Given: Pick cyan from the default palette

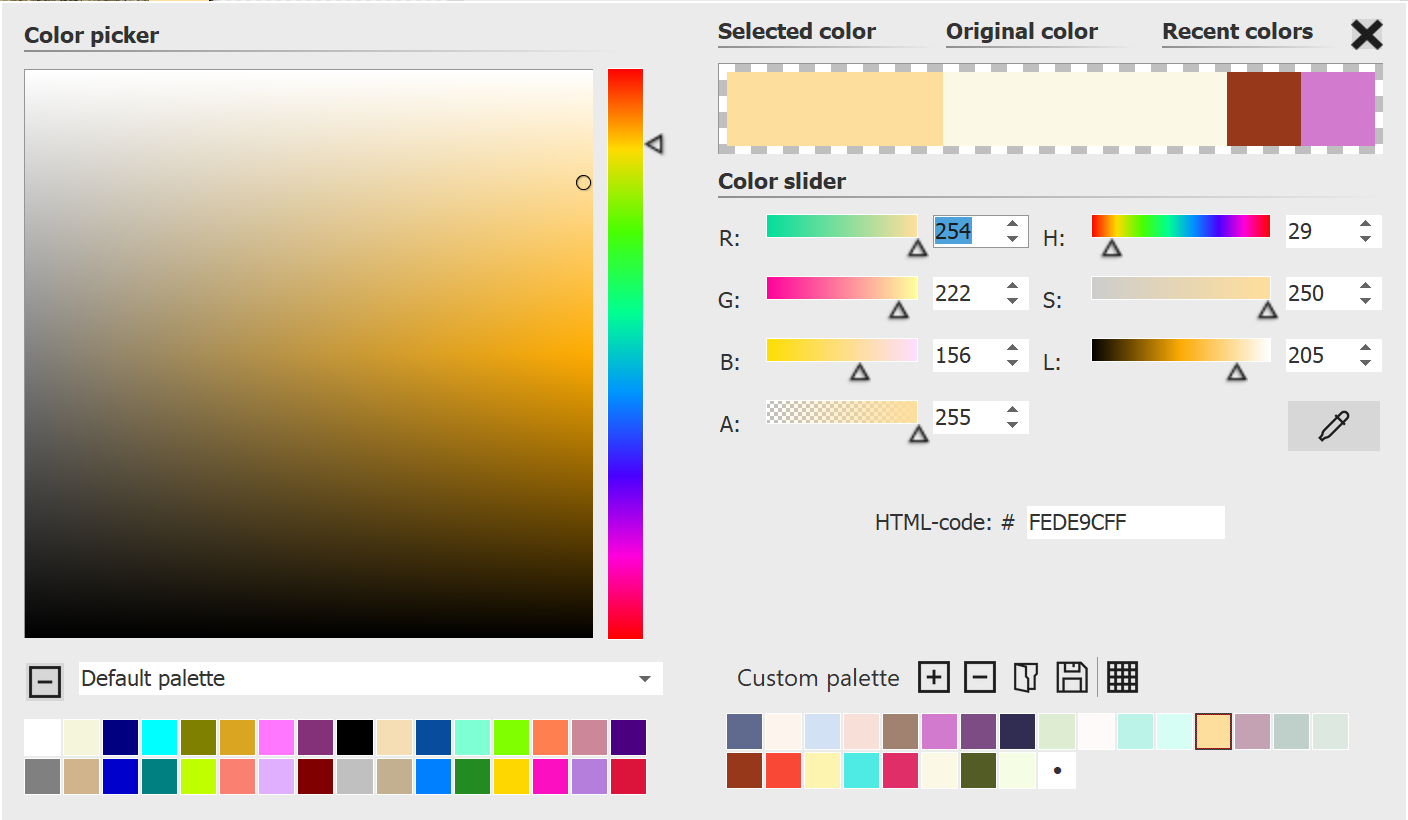Looking at the screenshot, I should point(160,737).
